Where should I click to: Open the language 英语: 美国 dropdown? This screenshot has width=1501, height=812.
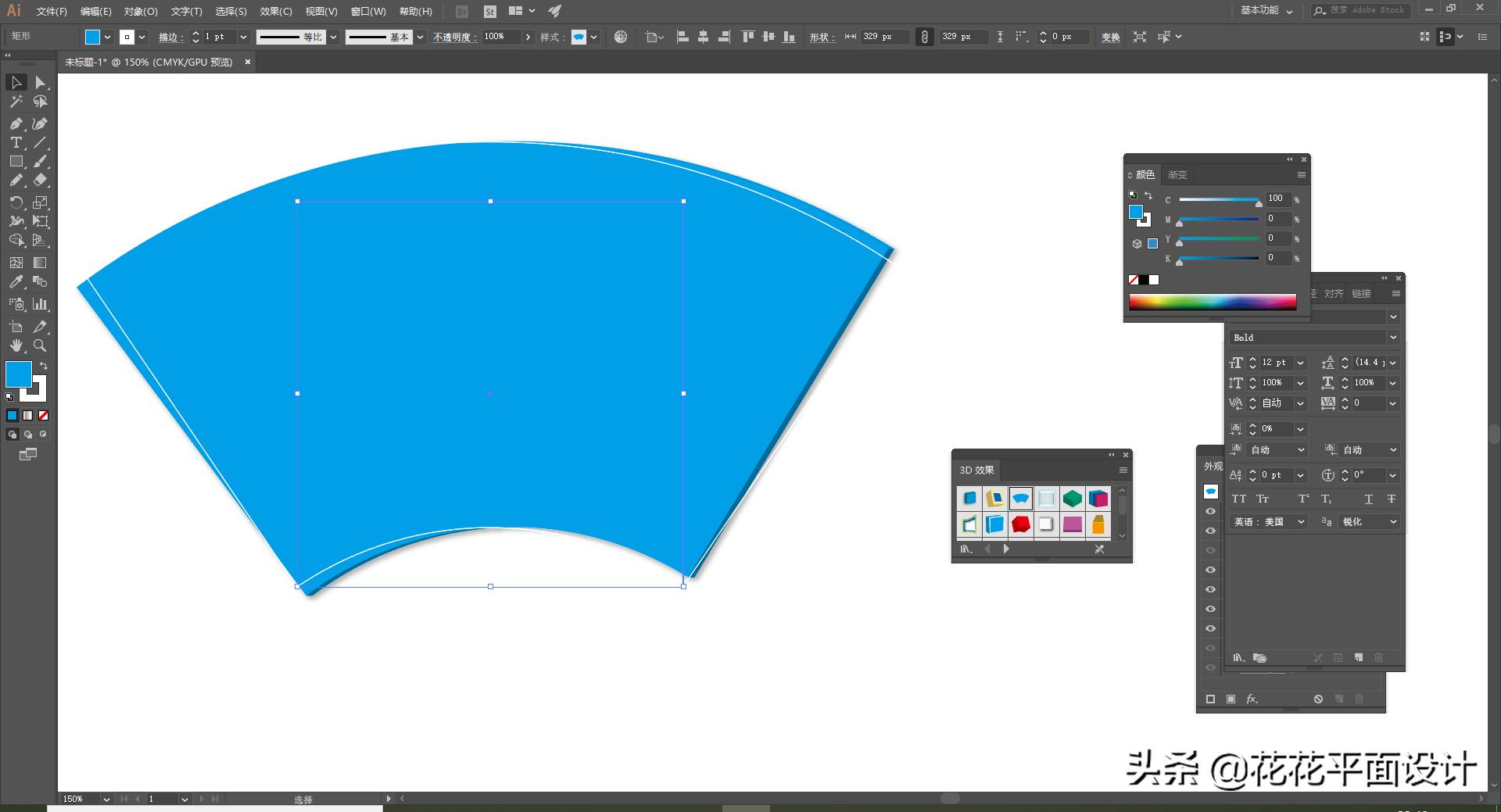[1301, 522]
